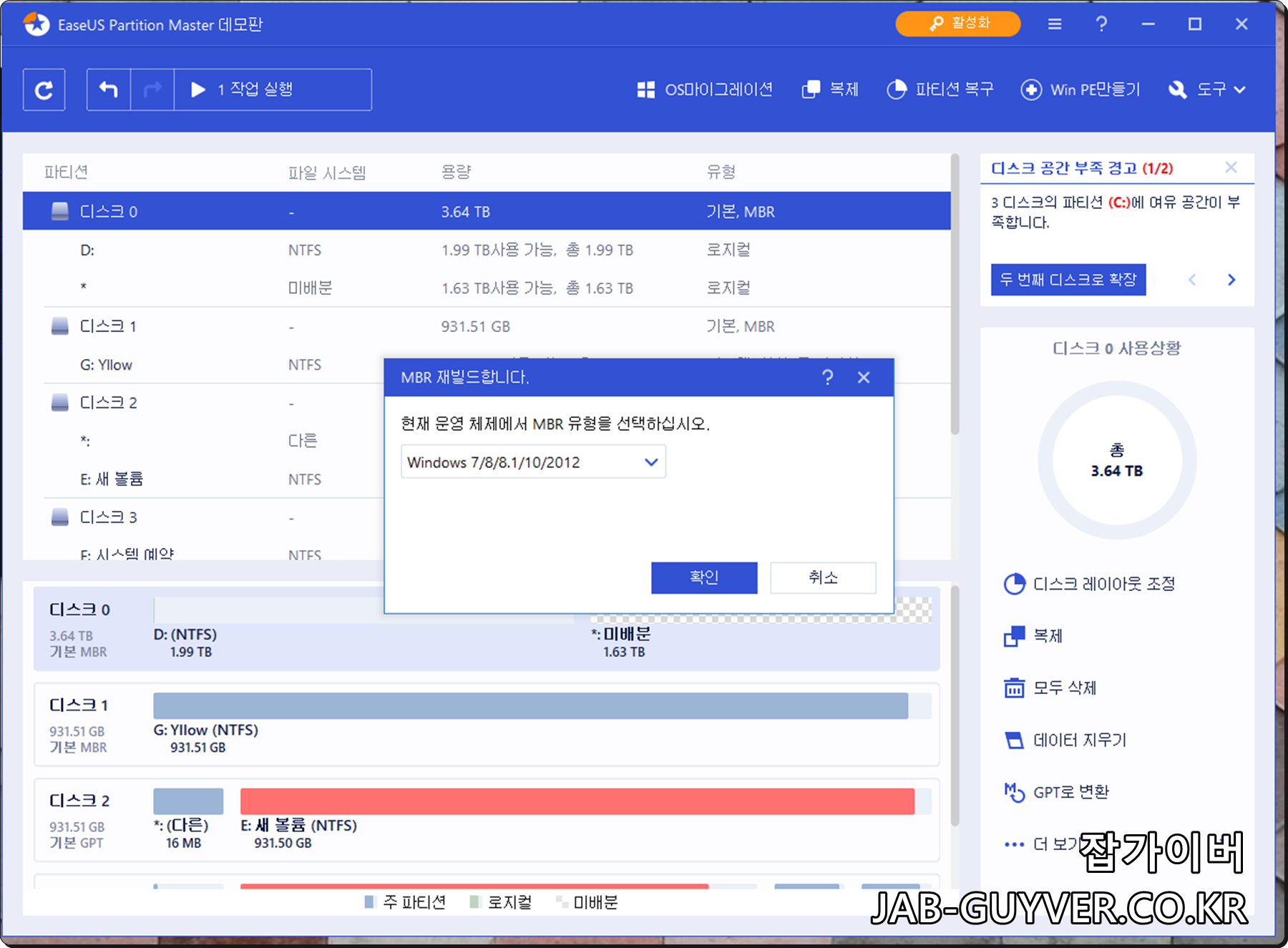Select the 16 MB 다른 partition block
The width and height of the screenshot is (1288, 948).
coord(188,801)
